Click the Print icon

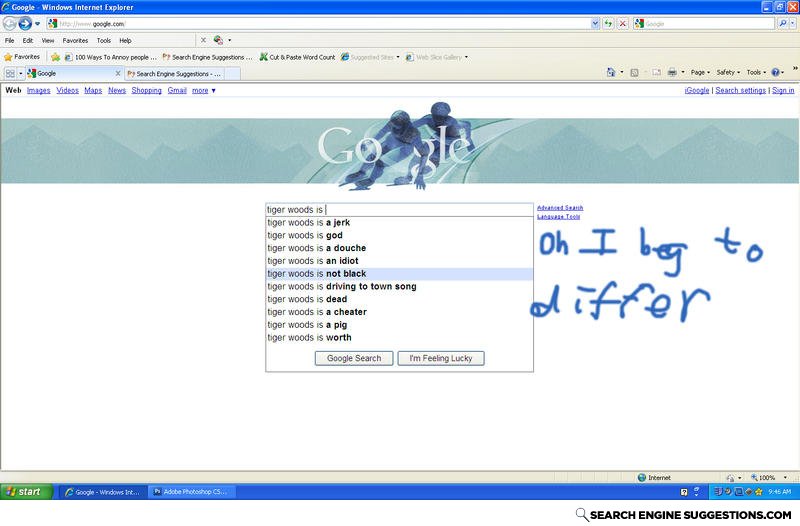[x=672, y=72]
